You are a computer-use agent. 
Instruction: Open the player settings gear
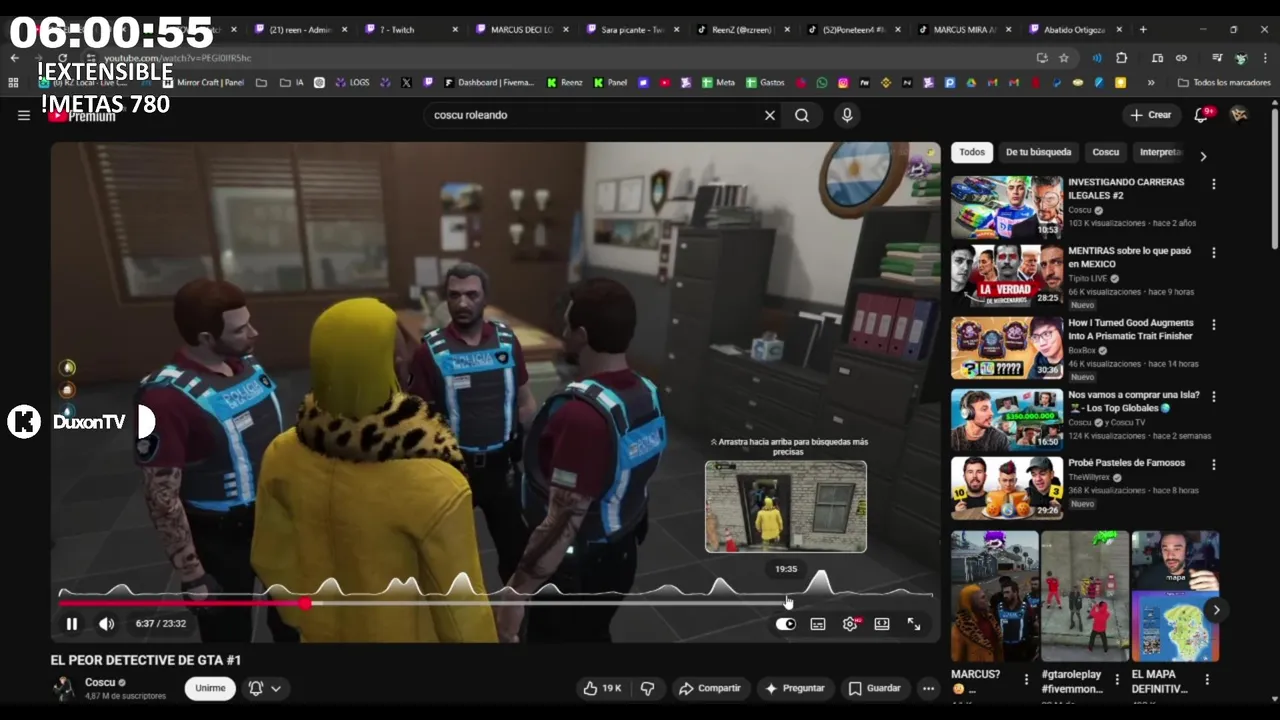(x=850, y=624)
